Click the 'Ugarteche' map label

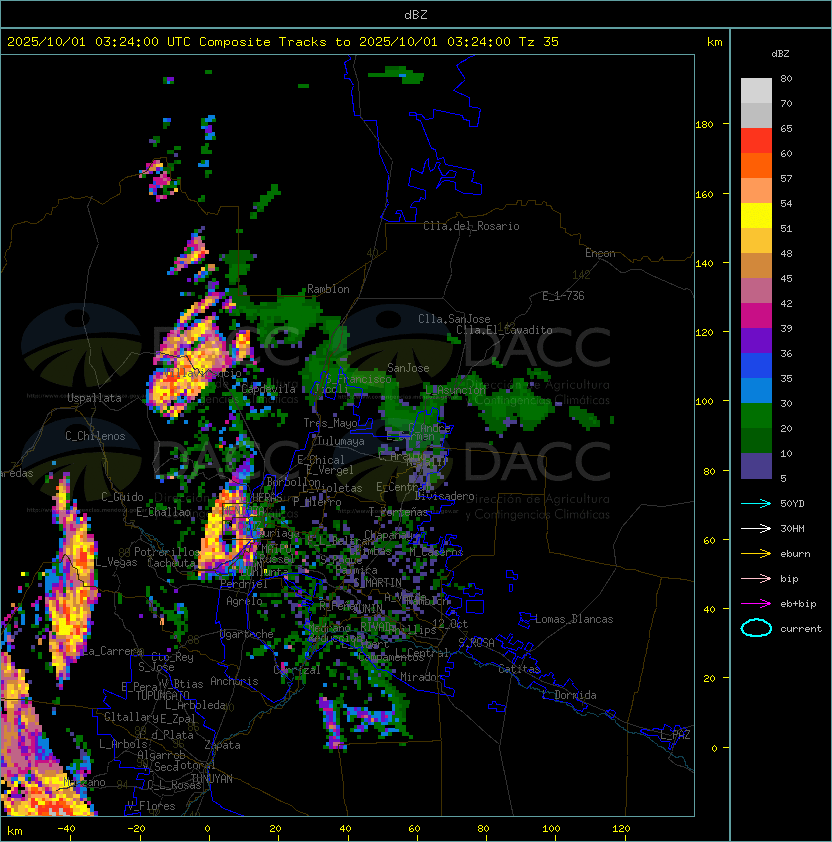(x=247, y=634)
